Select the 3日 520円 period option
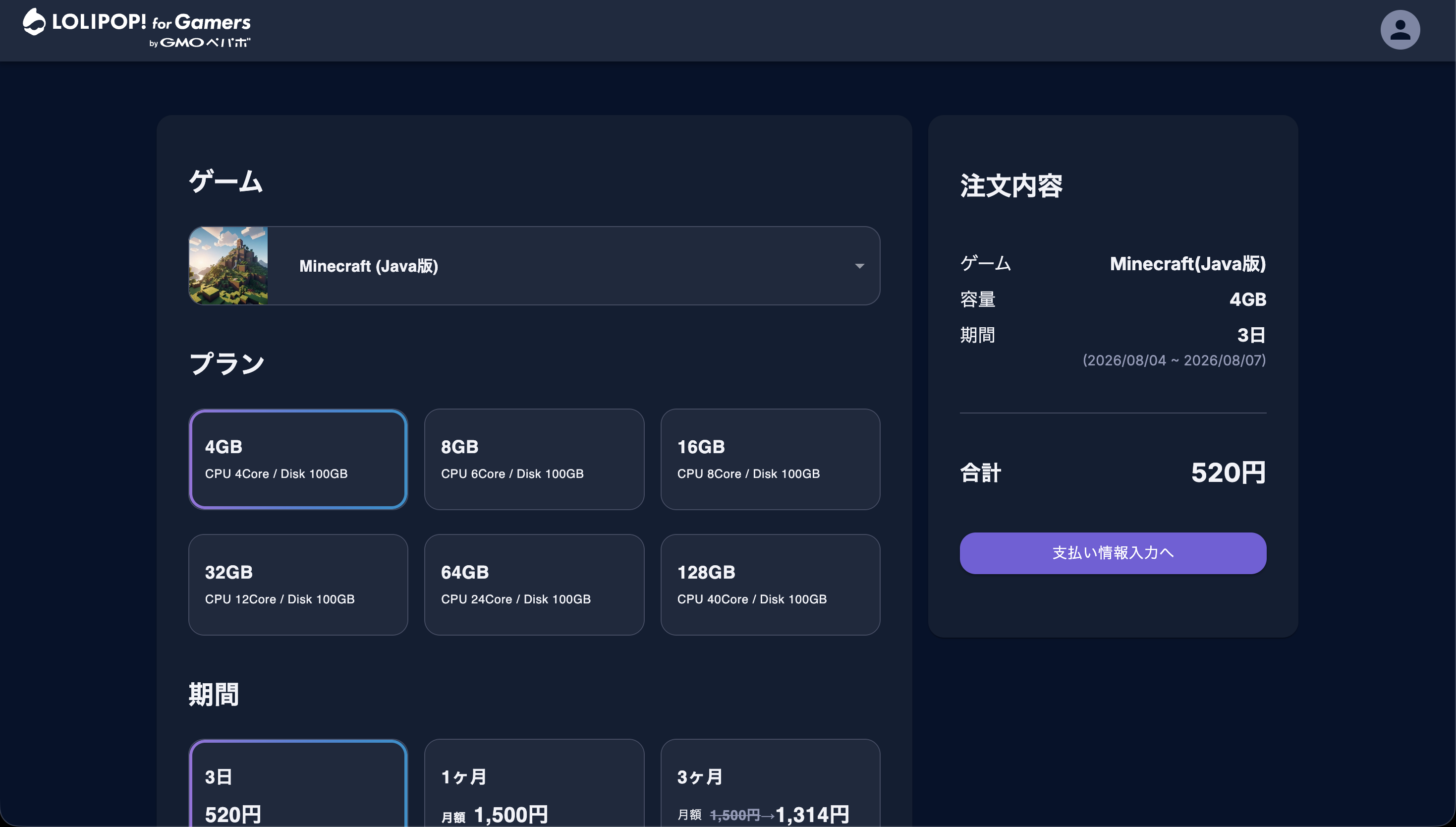The height and width of the screenshot is (827, 1456). pyautogui.click(x=298, y=784)
